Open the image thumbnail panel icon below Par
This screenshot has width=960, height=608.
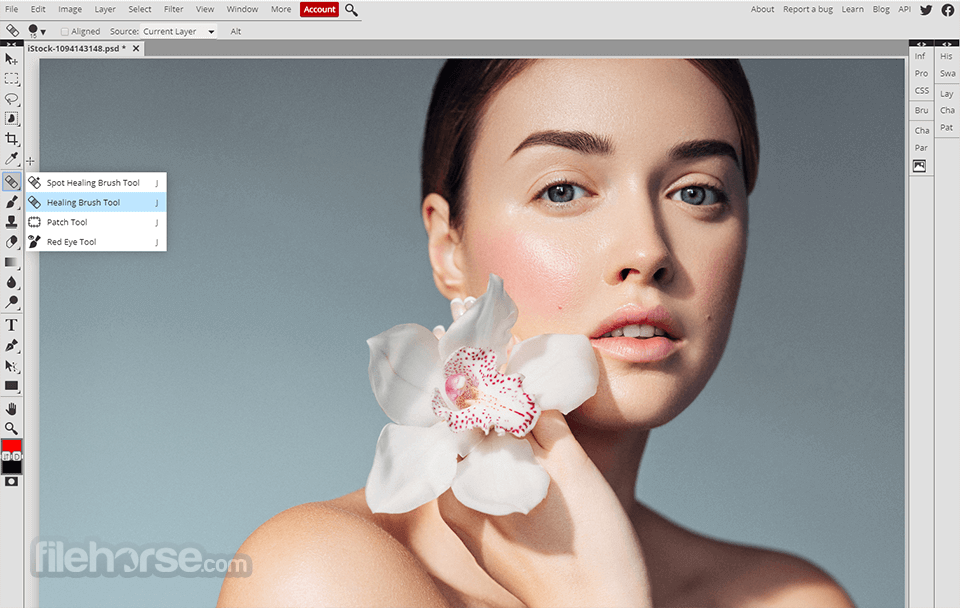point(920,166)
